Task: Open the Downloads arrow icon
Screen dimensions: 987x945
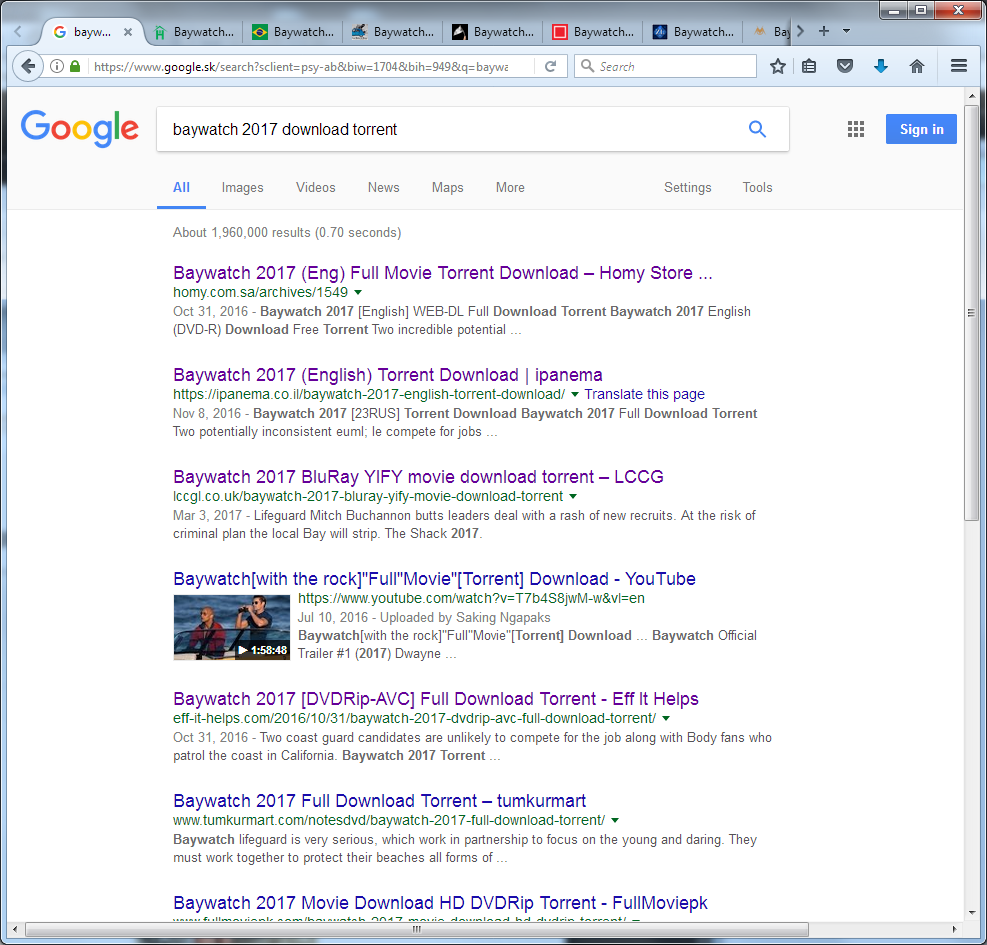Action: point(881,66)
